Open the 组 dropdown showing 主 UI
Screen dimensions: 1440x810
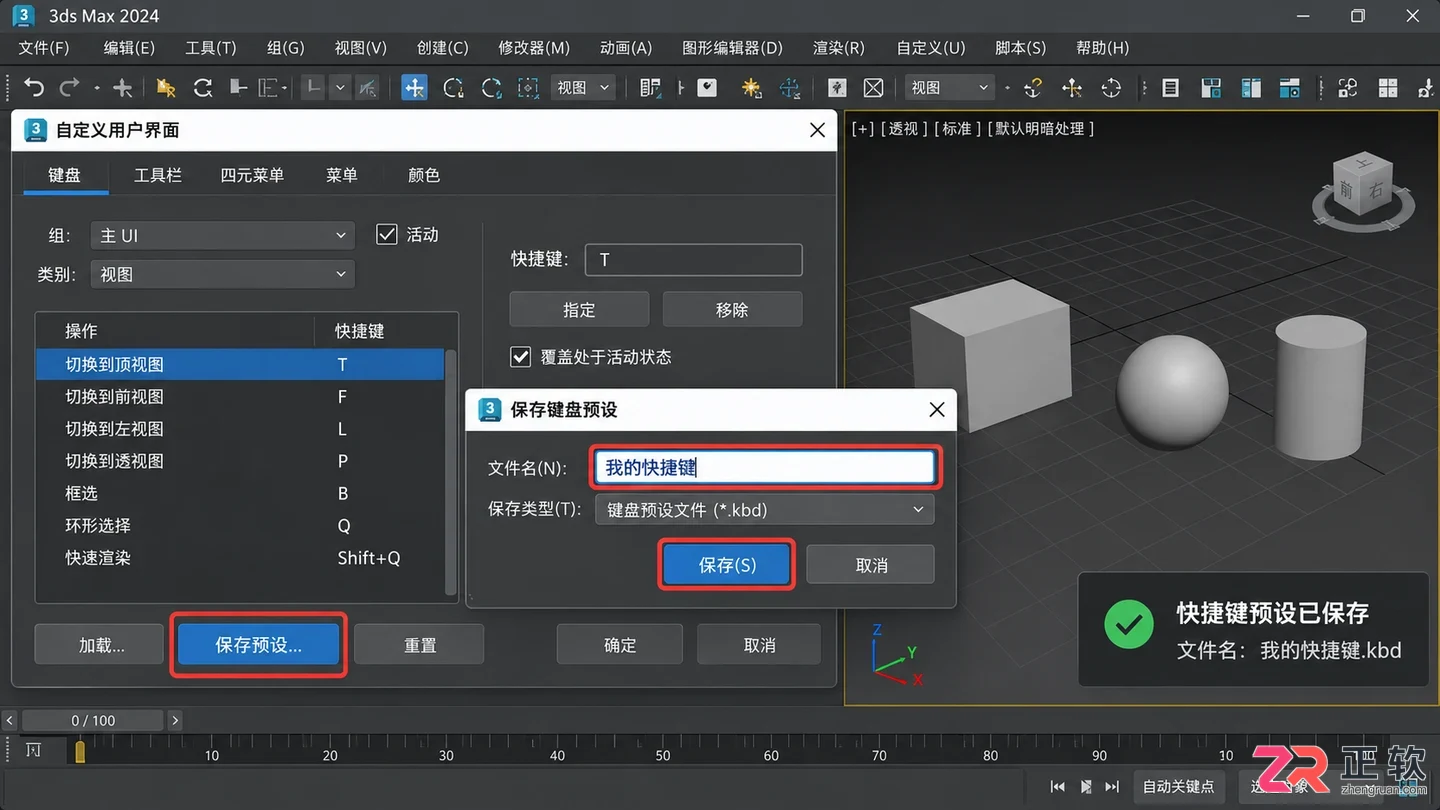pyautogui.click(x=222, y=236)
